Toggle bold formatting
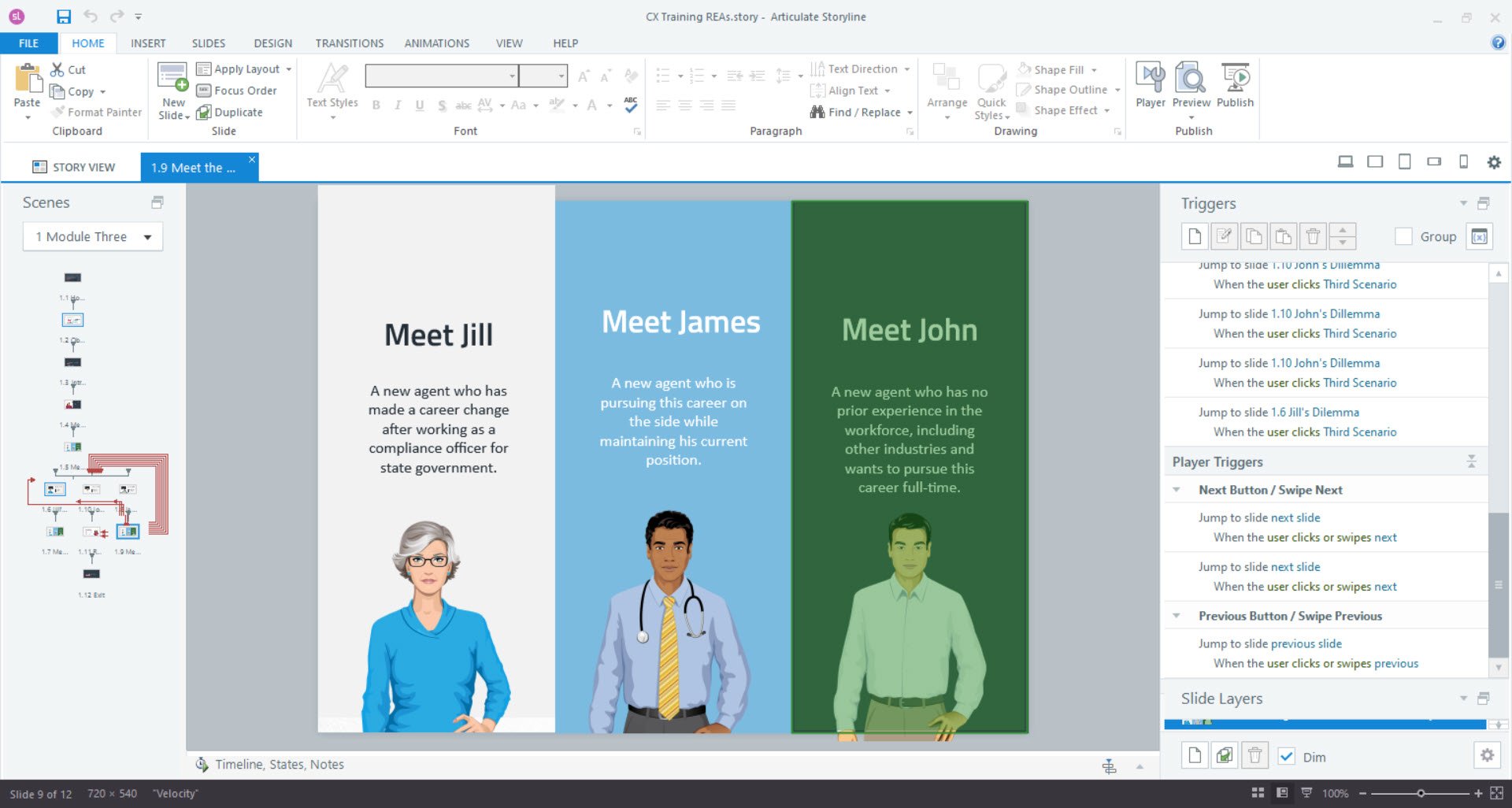This screenshot has width=1512, height=808. click(x=376, y=106)
